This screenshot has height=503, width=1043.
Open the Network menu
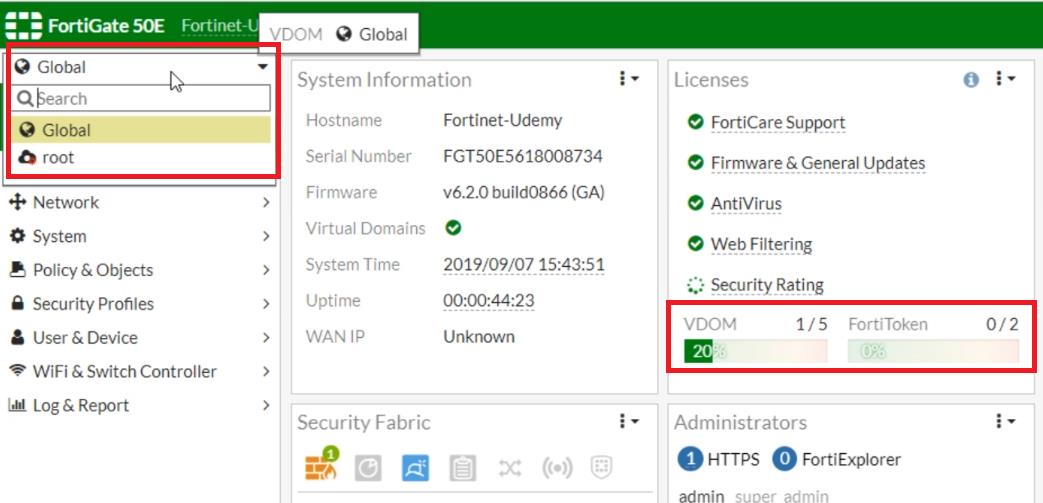tap(140, 202)
